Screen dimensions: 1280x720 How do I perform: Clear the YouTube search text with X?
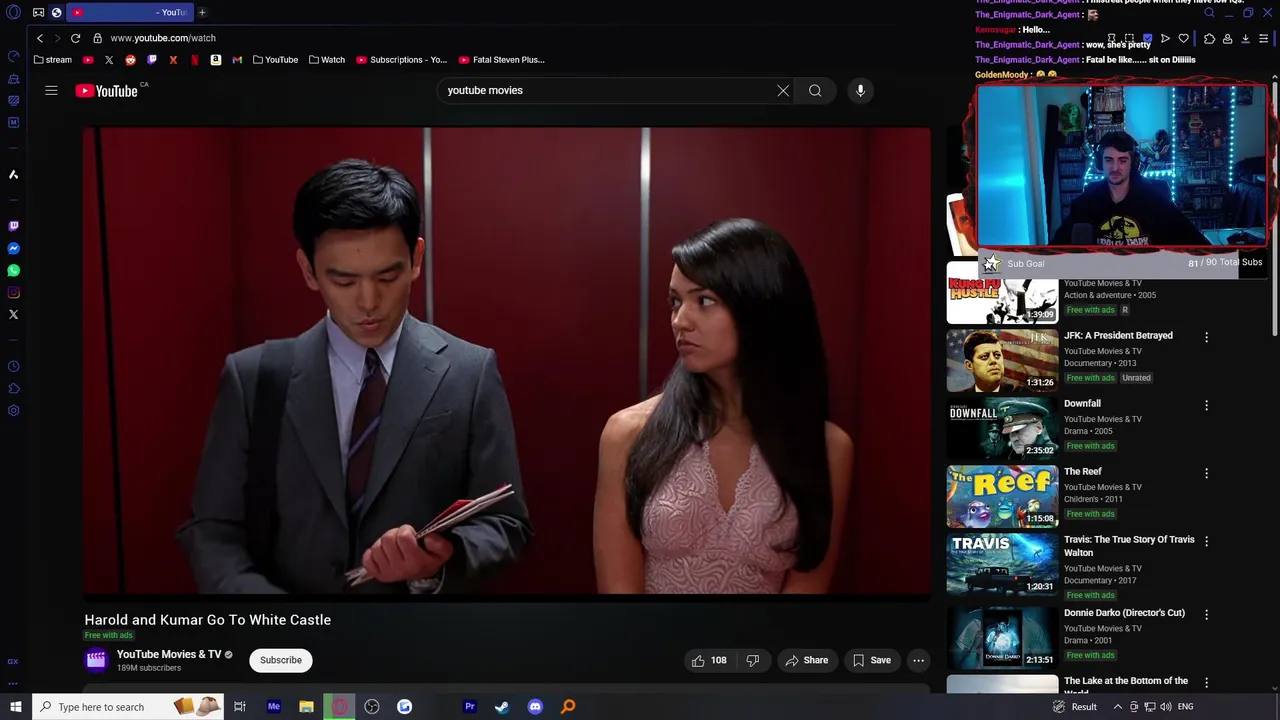783,91
